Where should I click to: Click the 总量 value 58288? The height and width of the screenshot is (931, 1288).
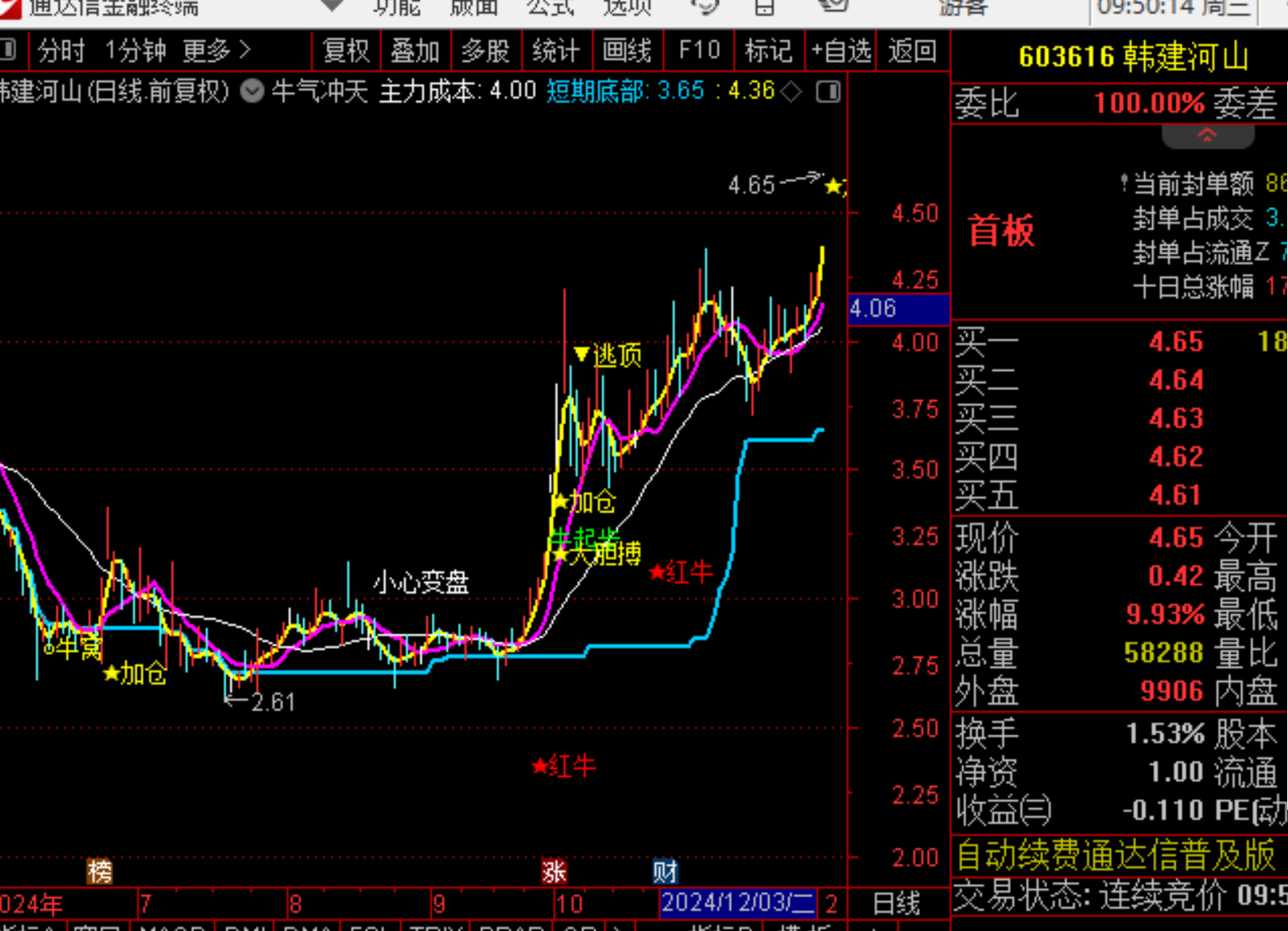point(1164,653)
